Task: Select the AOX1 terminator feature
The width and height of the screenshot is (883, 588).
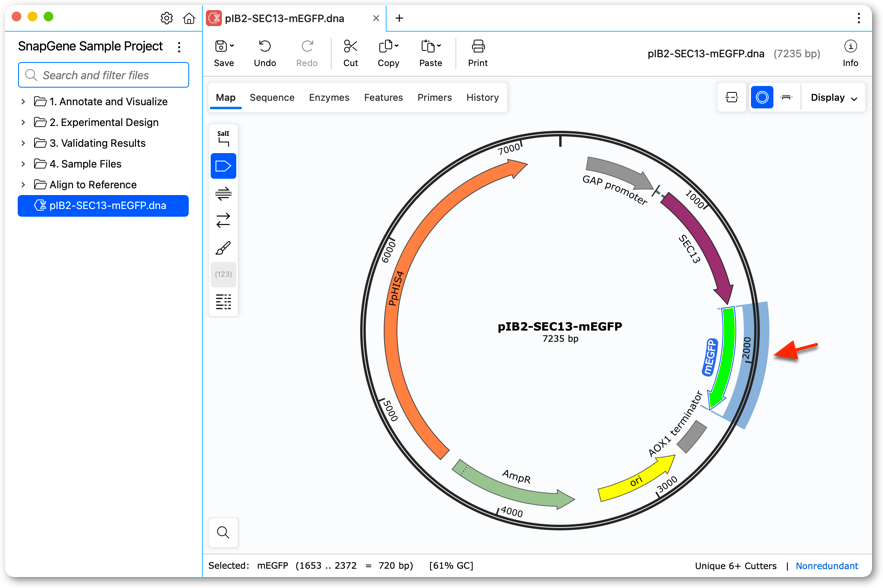Action: pyautogui.click(x=692, y=436)
